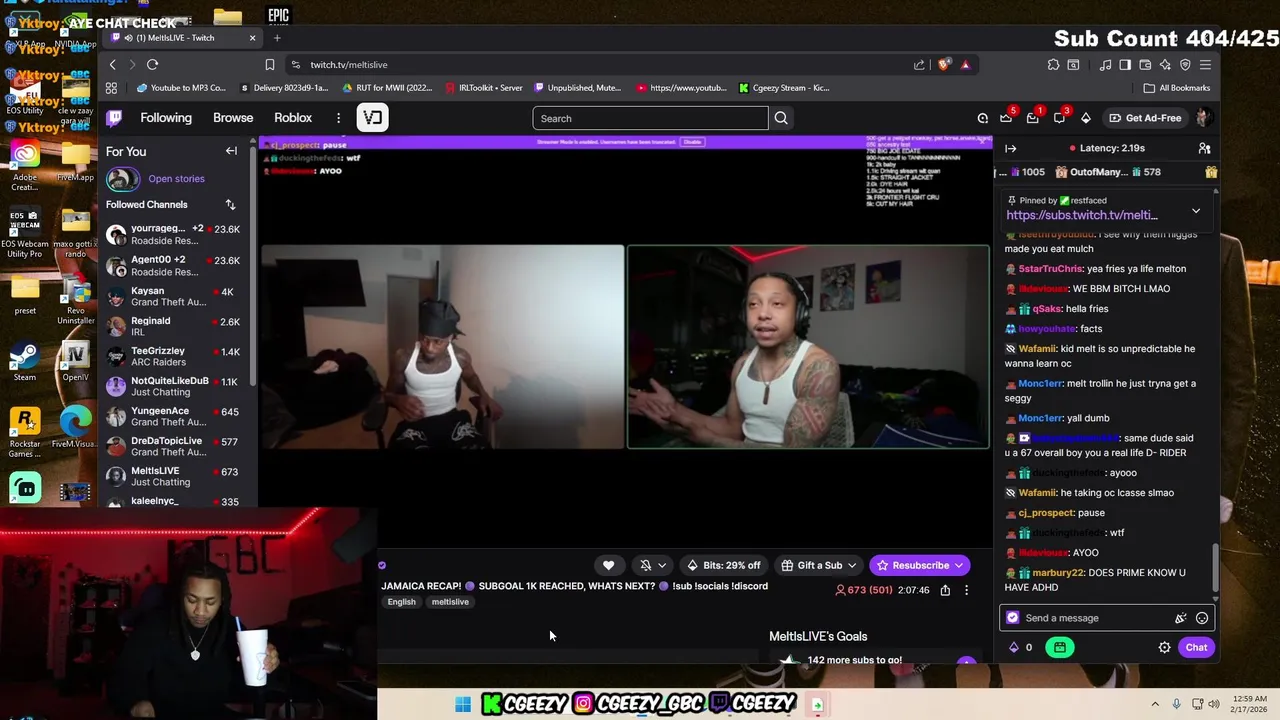The height and width of the screenshot is (720, 1280).
Task: Click chat scrollbar thumb
Action: [x=1215, y=567]
